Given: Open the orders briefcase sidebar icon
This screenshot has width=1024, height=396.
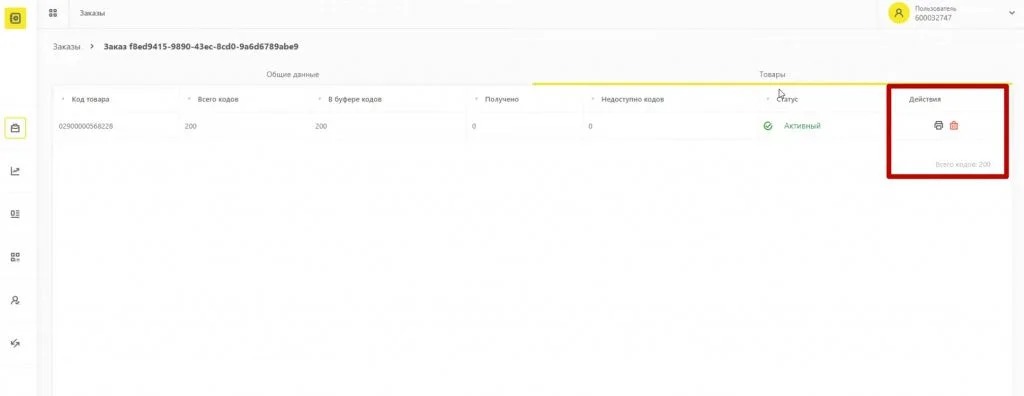Looking at the screenshot, I should [15, 128].
